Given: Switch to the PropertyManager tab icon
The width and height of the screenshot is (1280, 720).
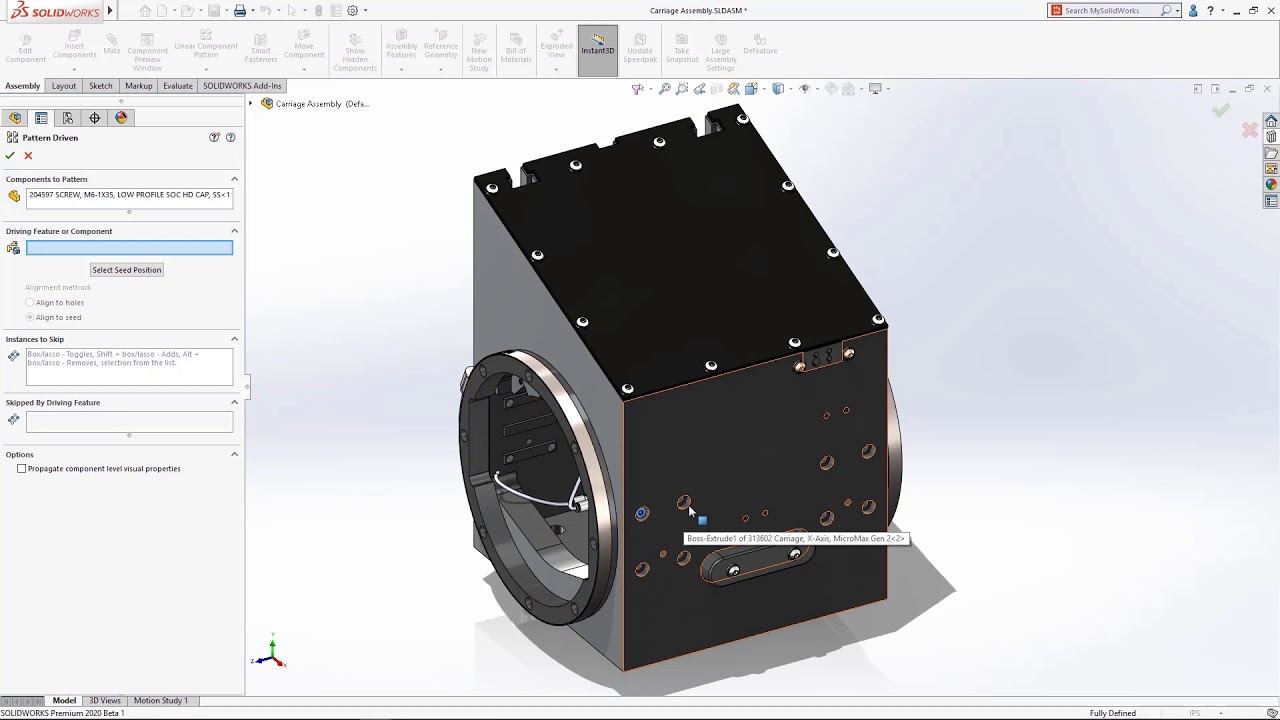Looking at the screenshot, I should pyautogui.click(x=41, y=118).
